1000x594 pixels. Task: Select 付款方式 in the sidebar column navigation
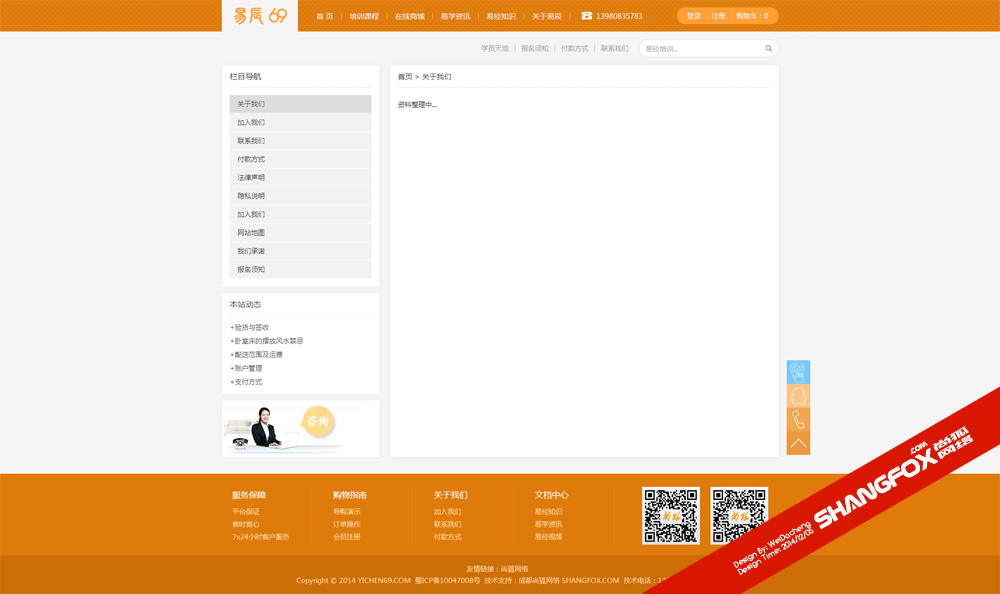[300, 160]
